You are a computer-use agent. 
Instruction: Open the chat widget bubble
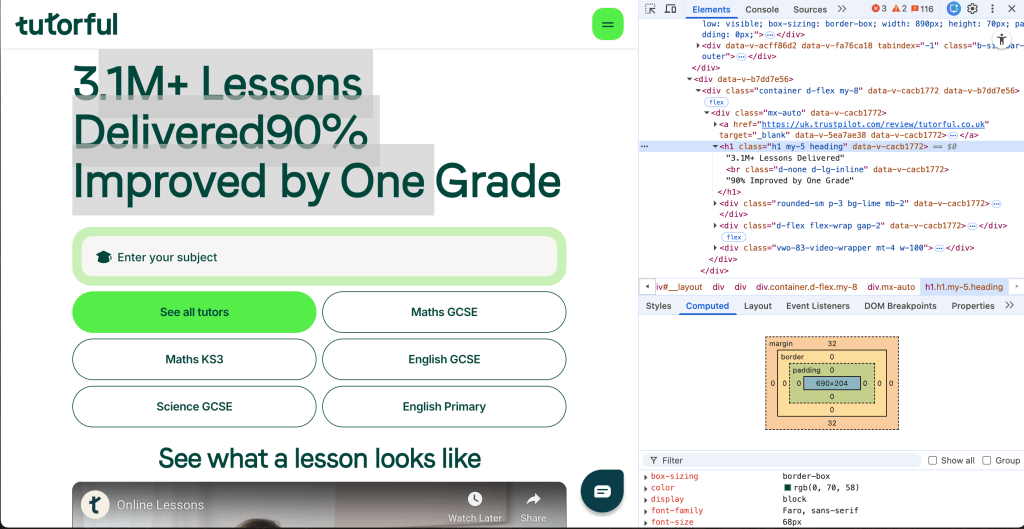pos(602,491)
